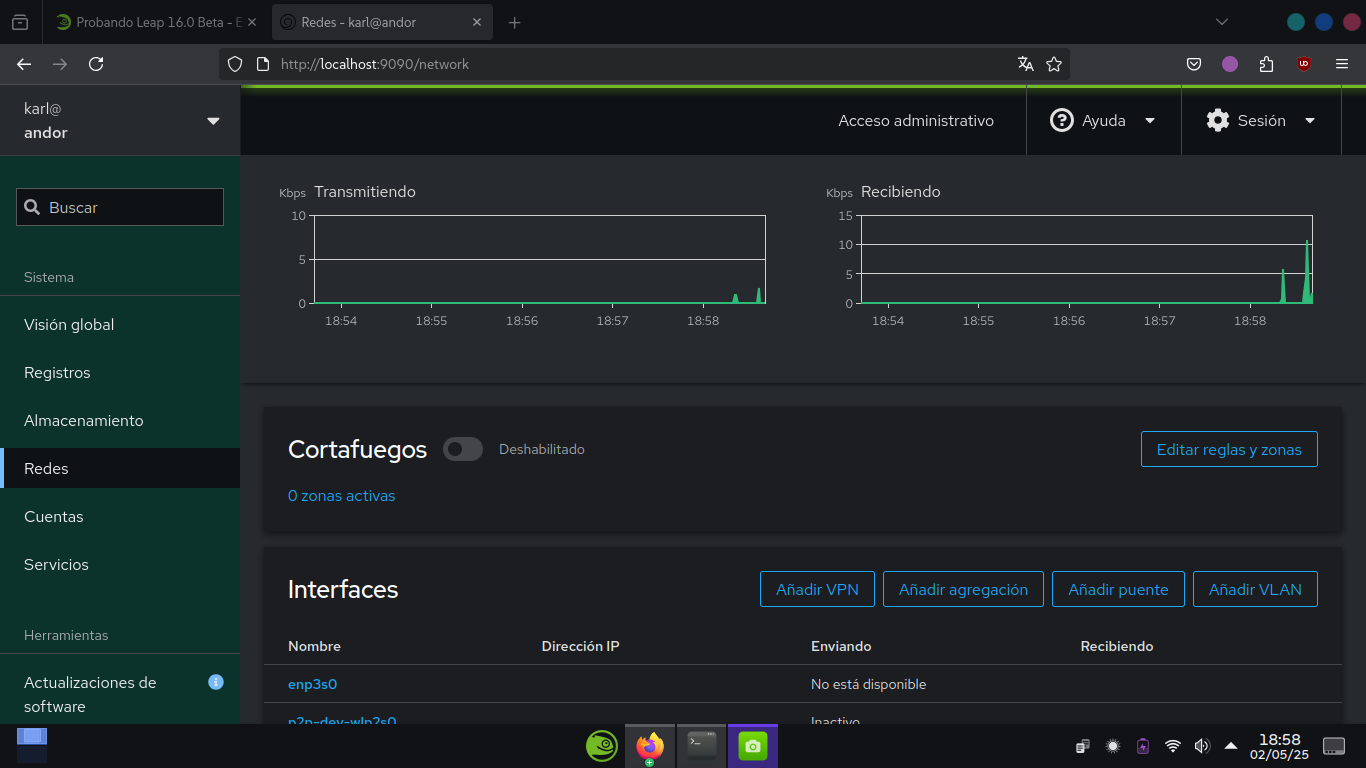Open the screenshot tool in the taskbar

(x=752, y=746)
